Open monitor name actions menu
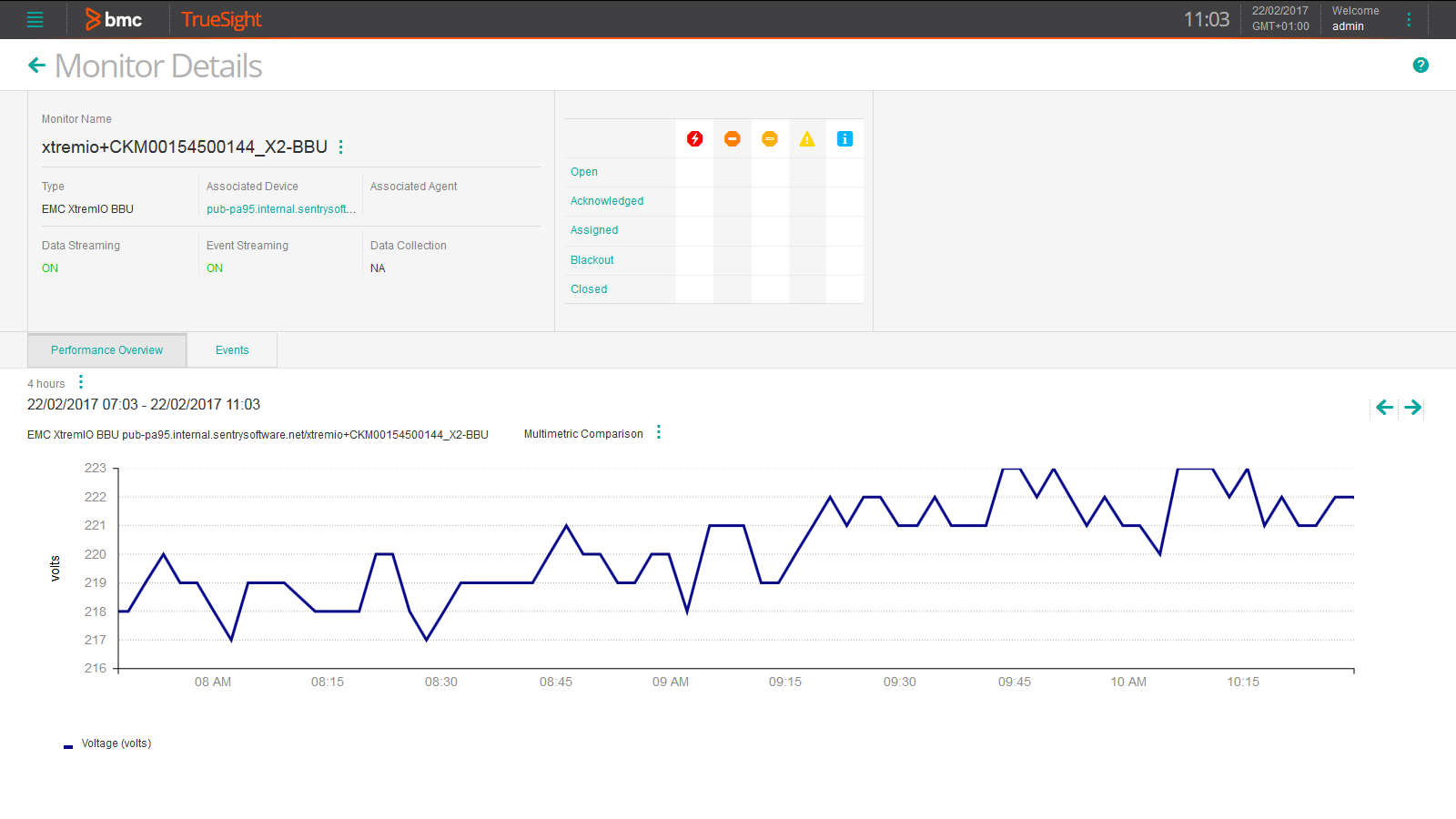The image size is (1456, 819). (x=341, y=147)
